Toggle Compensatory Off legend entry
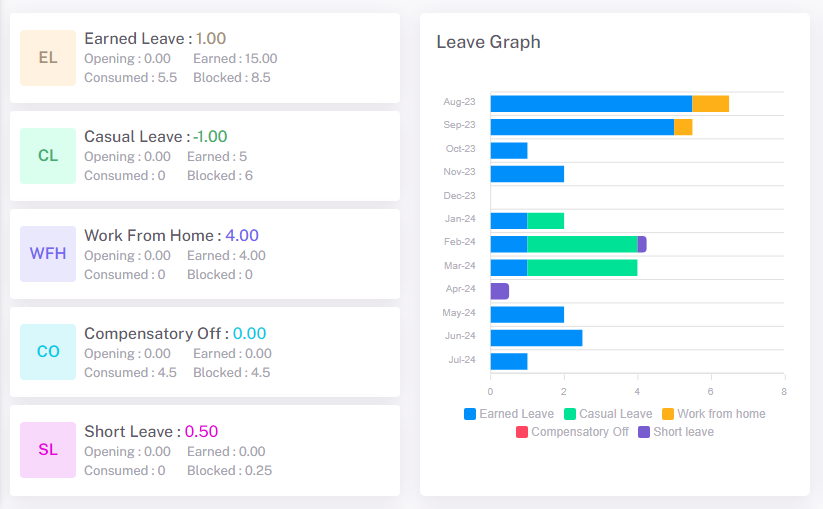The image size is (823, 509). click(571, 432)
